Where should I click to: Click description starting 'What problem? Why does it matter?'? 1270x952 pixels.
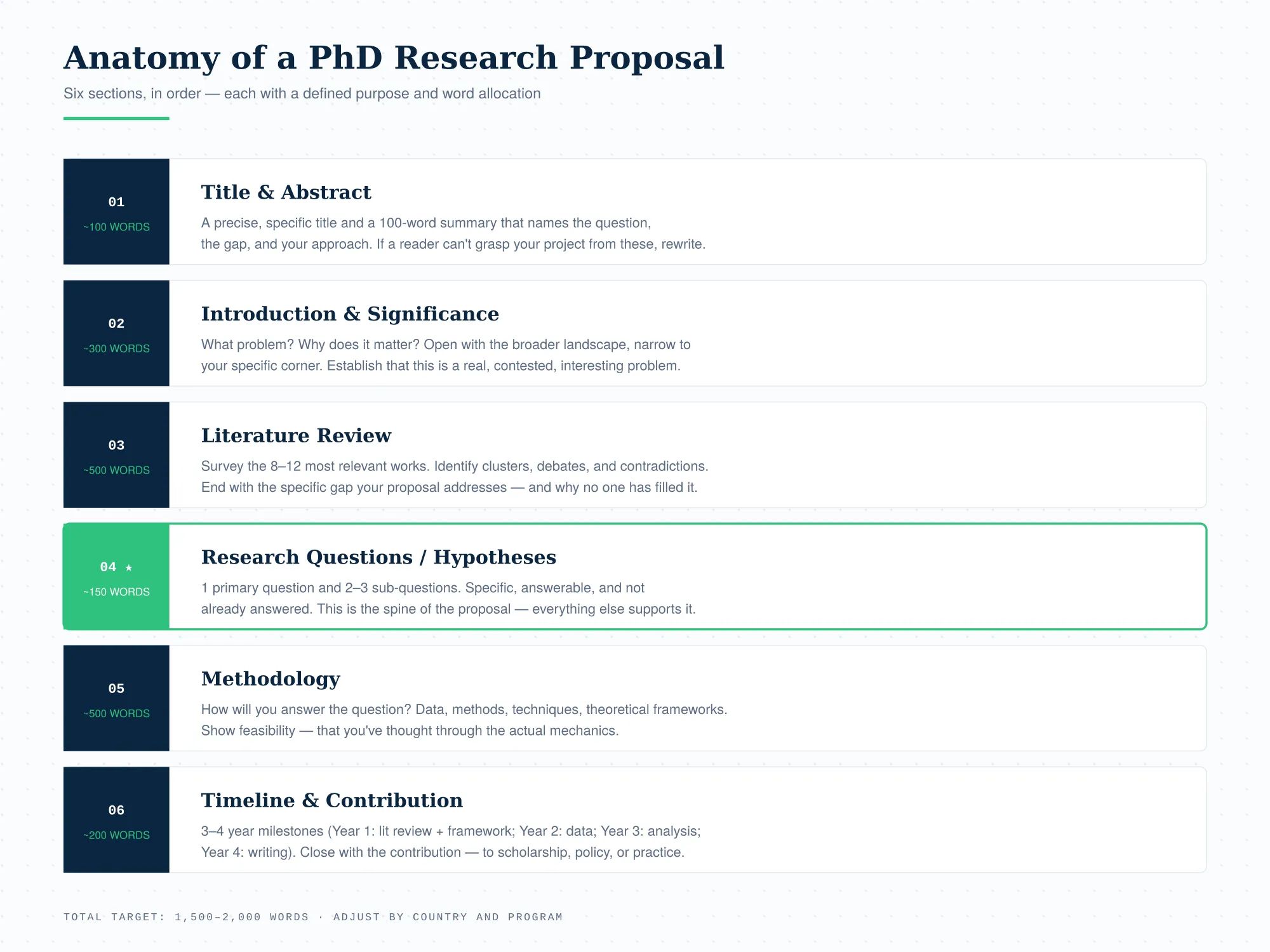click(x=446, y=345)
